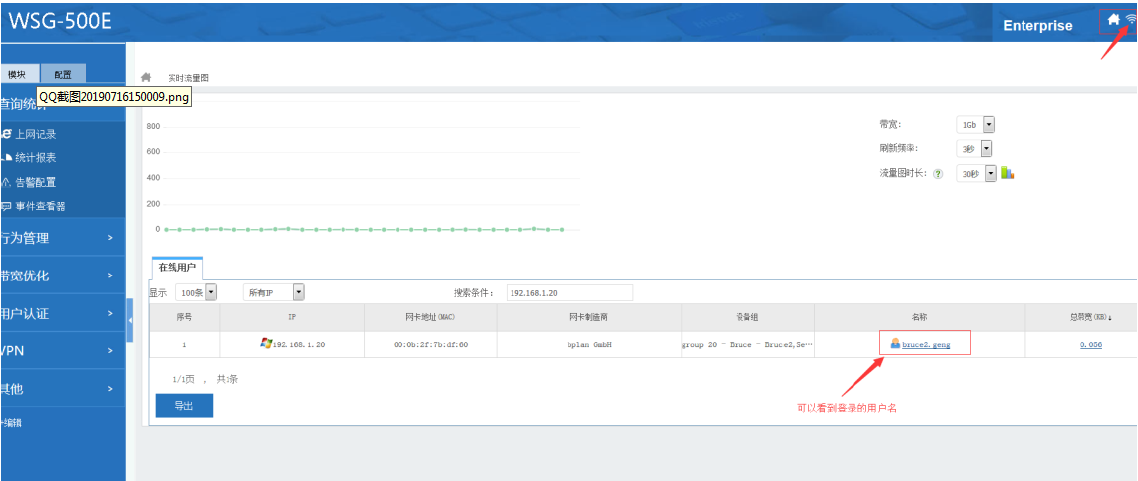
Task: Expand the 带宽优化 sidebar section
Action: [x=62, y=276]
